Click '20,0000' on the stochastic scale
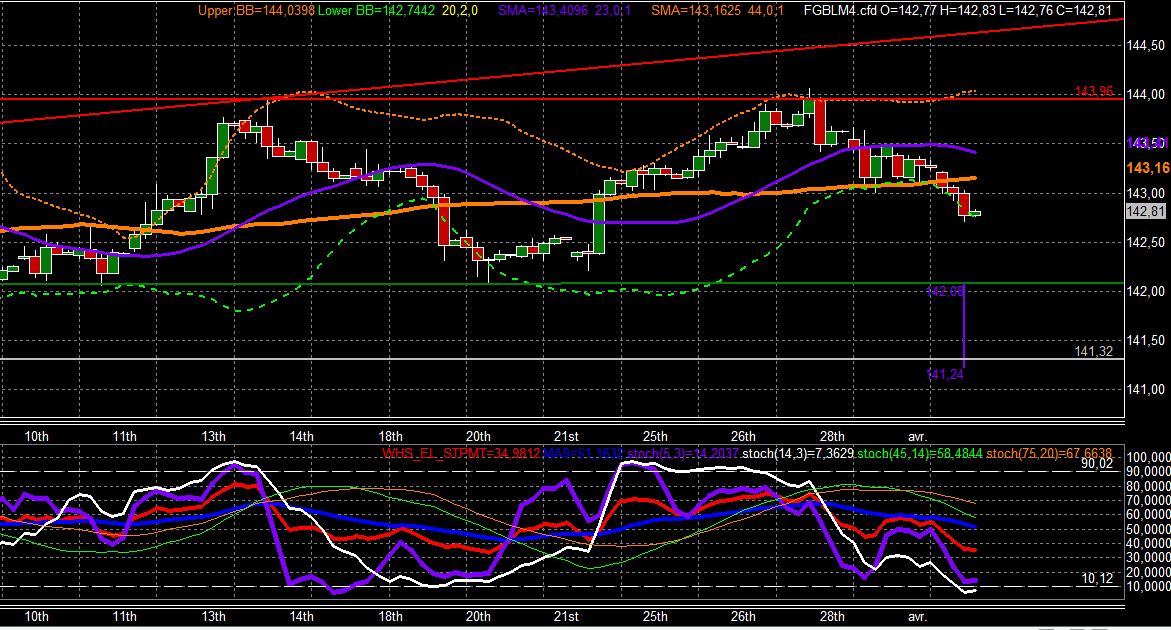 (1149, 573)
